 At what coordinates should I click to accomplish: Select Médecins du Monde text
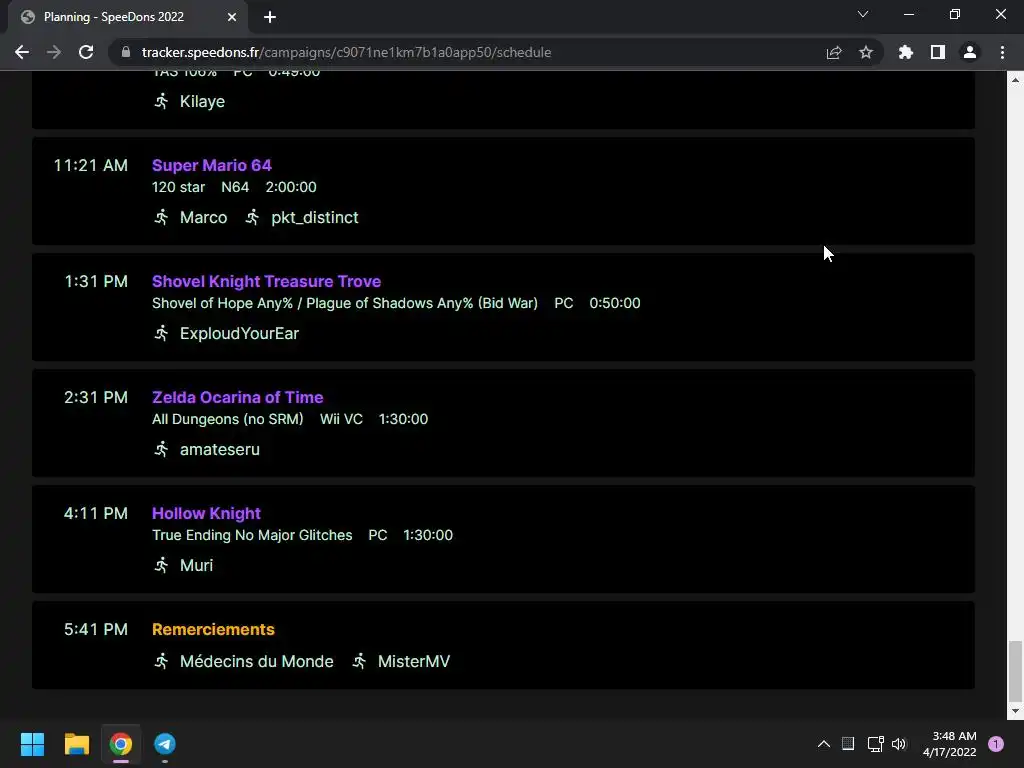point(257,662)
